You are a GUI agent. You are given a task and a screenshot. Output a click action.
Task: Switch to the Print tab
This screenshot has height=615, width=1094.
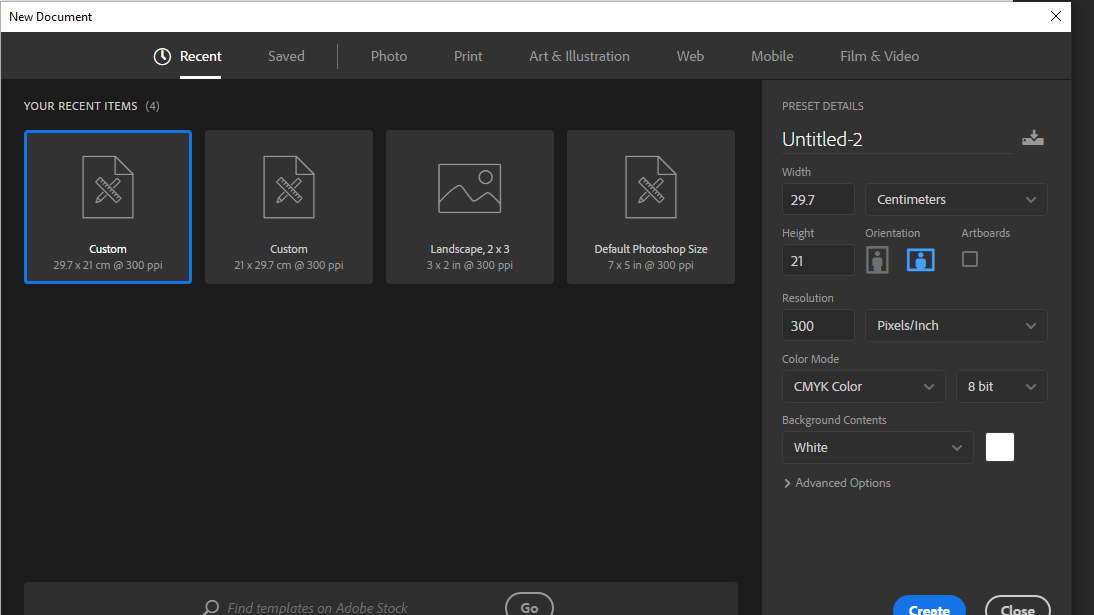[467, 57]
